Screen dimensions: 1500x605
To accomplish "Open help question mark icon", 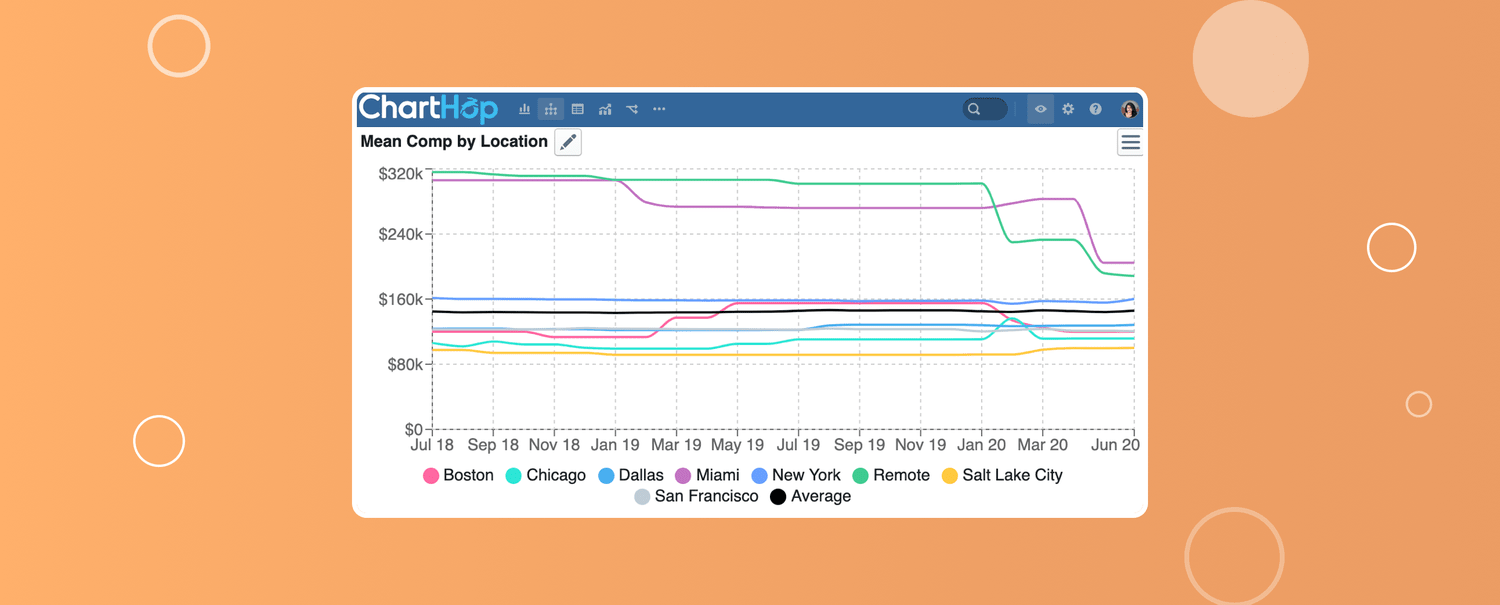I will [1095, 109].
